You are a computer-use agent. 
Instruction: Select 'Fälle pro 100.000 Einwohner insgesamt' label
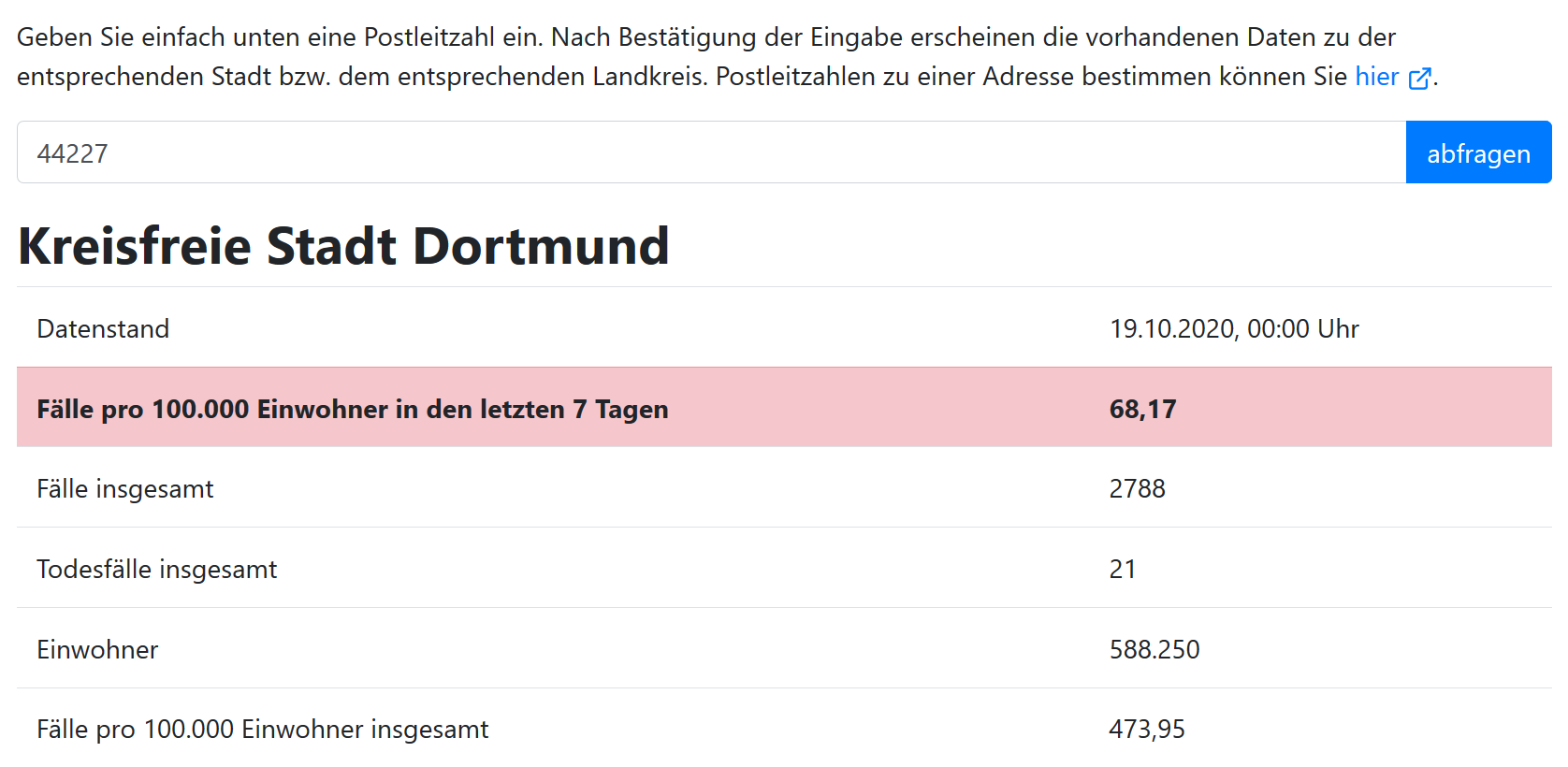(262, 730)
